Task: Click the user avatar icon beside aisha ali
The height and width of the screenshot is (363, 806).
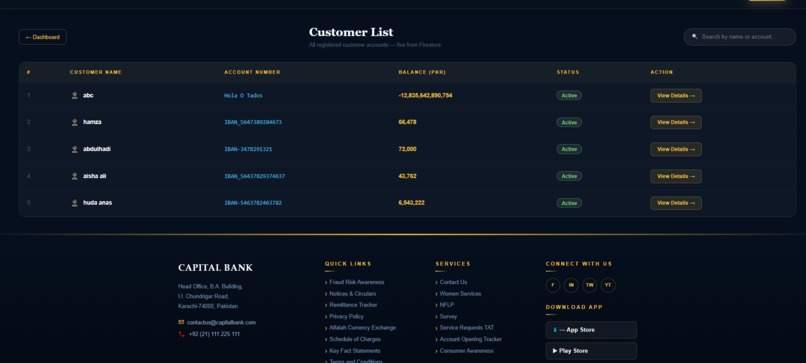Action: click(75, 176)
